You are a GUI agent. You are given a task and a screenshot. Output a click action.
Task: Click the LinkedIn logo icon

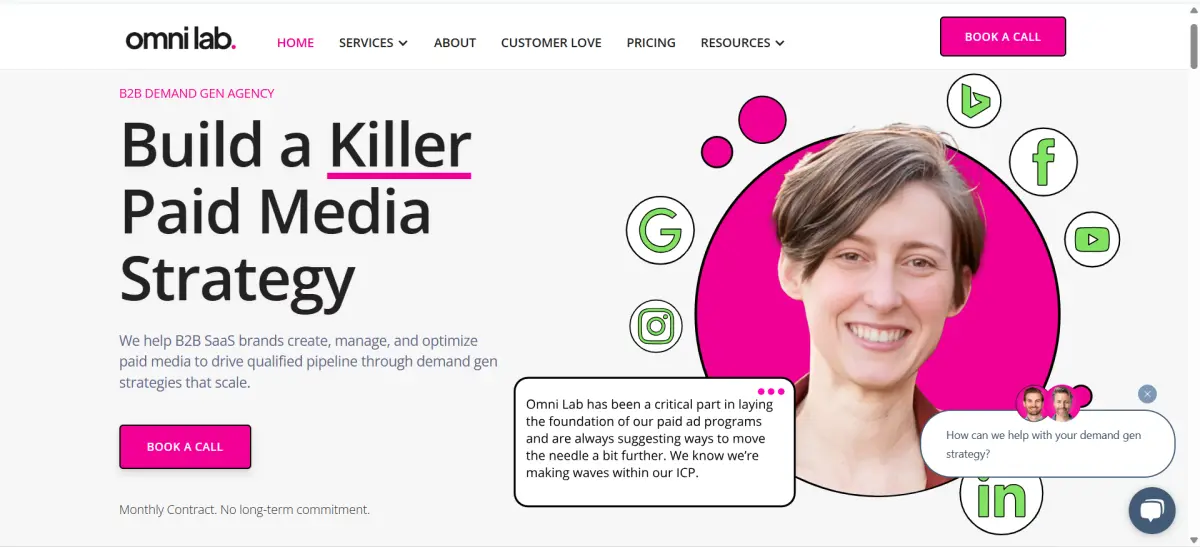click(x=1001, y=498)
